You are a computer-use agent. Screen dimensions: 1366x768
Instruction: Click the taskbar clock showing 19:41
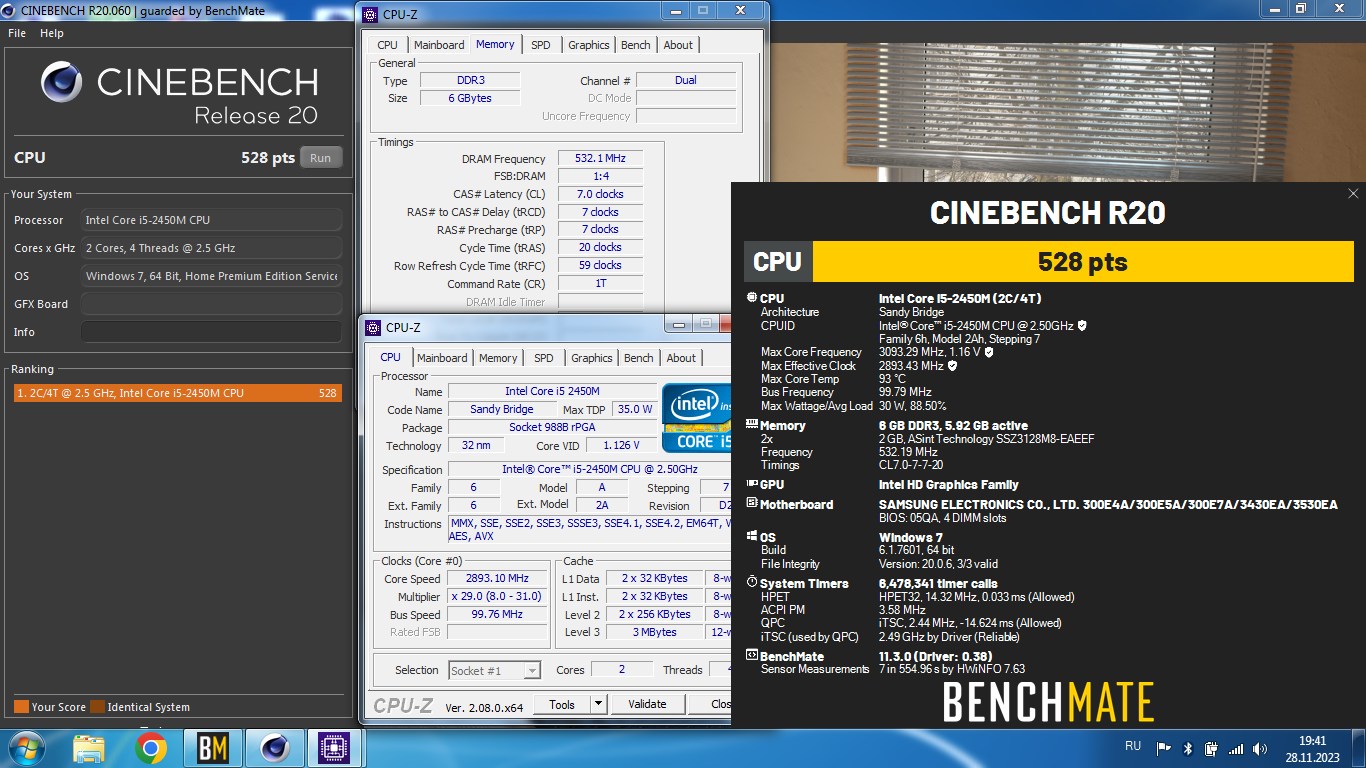pos(1313,748)
